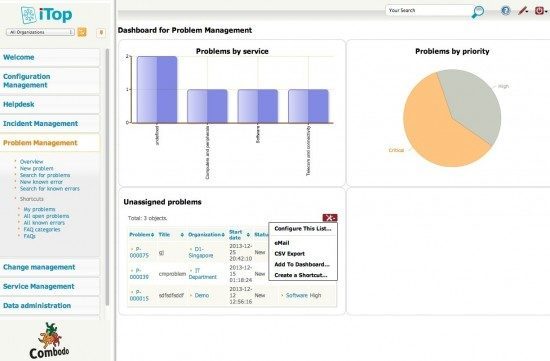Open problem P-000039 link
Image resolution: width=550 pixels, height=361 pixels.
[139, 274]
